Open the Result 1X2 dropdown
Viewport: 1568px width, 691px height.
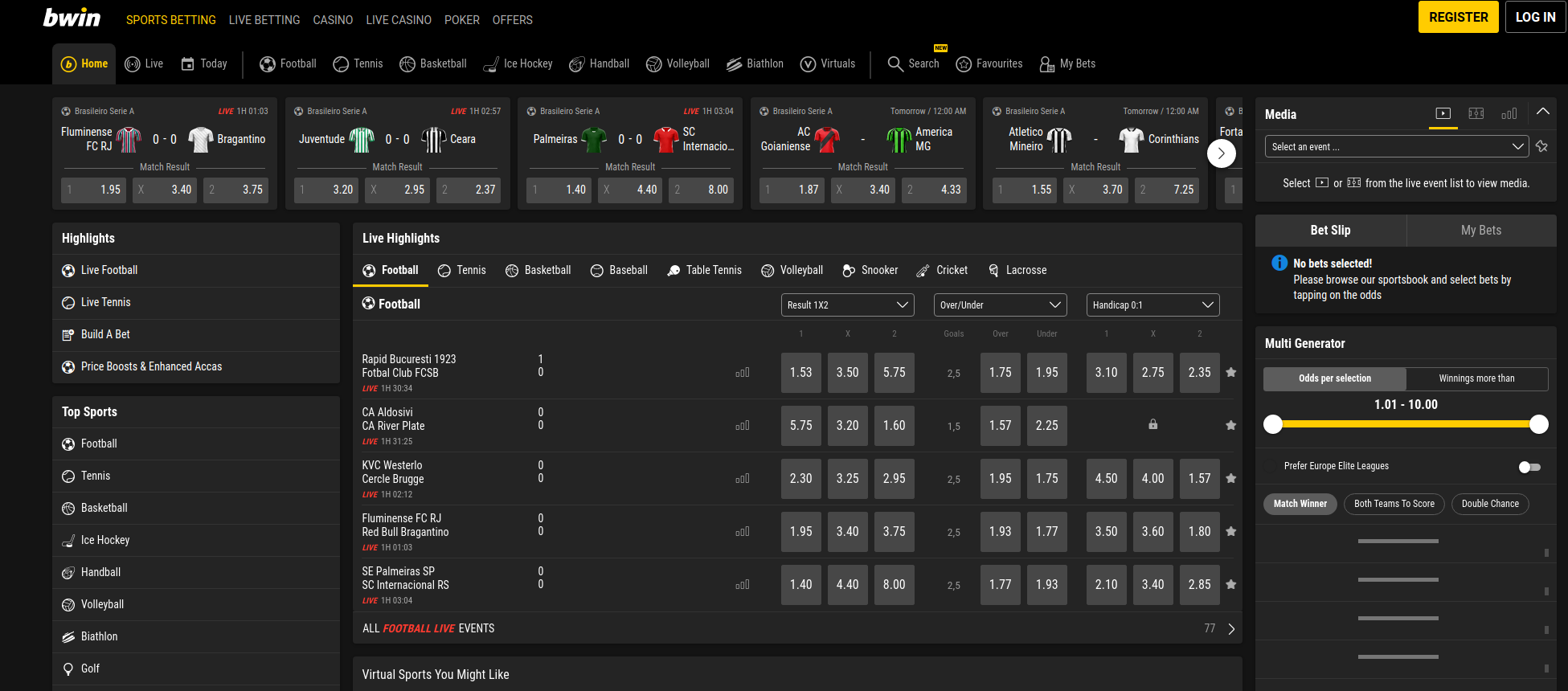(847, 305)
